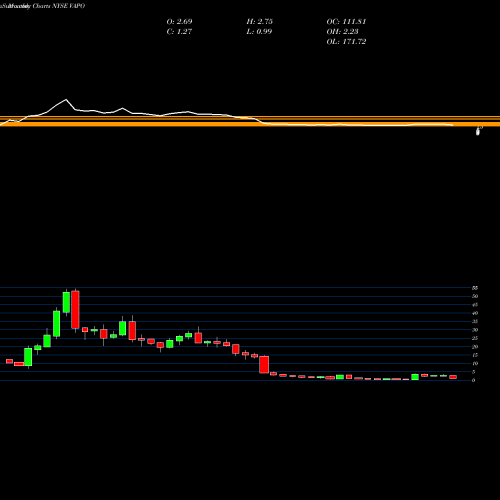Screen dimensions: 500x500
Task: Click the price axis label 55
Action: click(475, 288)
